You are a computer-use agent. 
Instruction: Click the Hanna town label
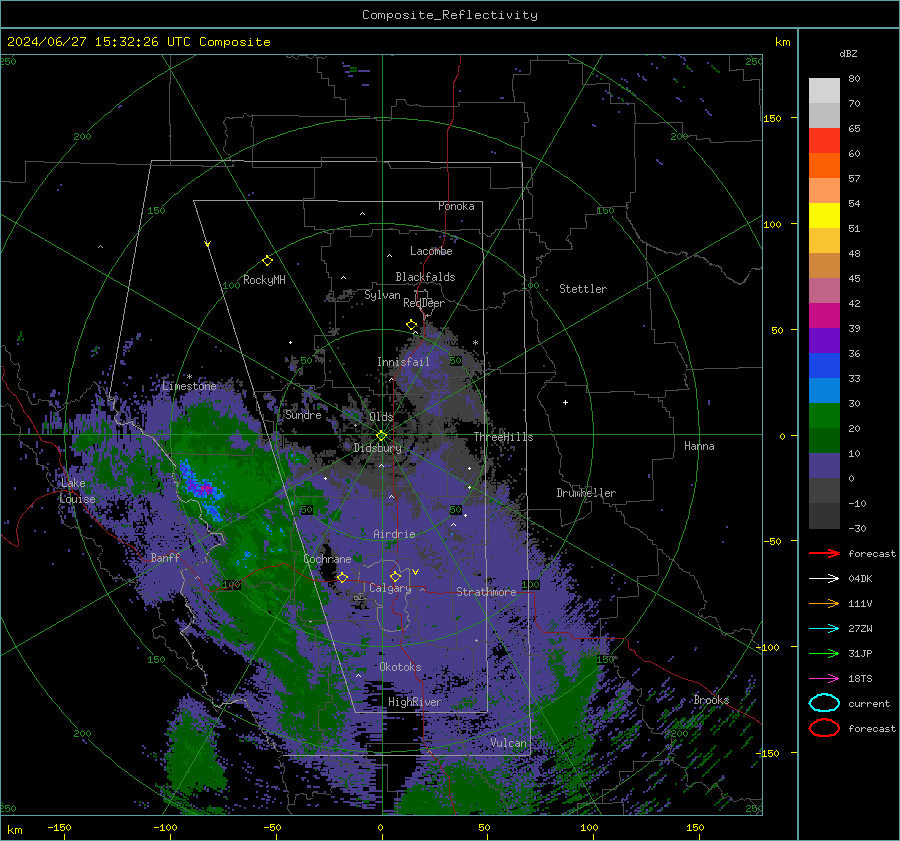(x=699, y=446)
